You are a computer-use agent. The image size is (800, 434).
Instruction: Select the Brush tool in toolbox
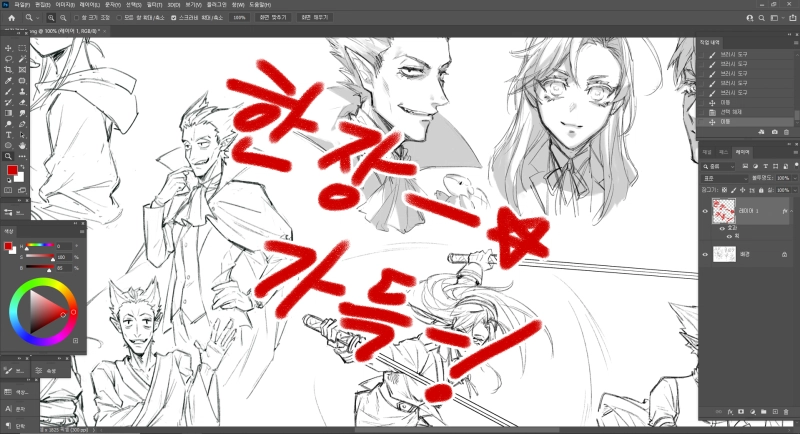(x=9, y=91)
